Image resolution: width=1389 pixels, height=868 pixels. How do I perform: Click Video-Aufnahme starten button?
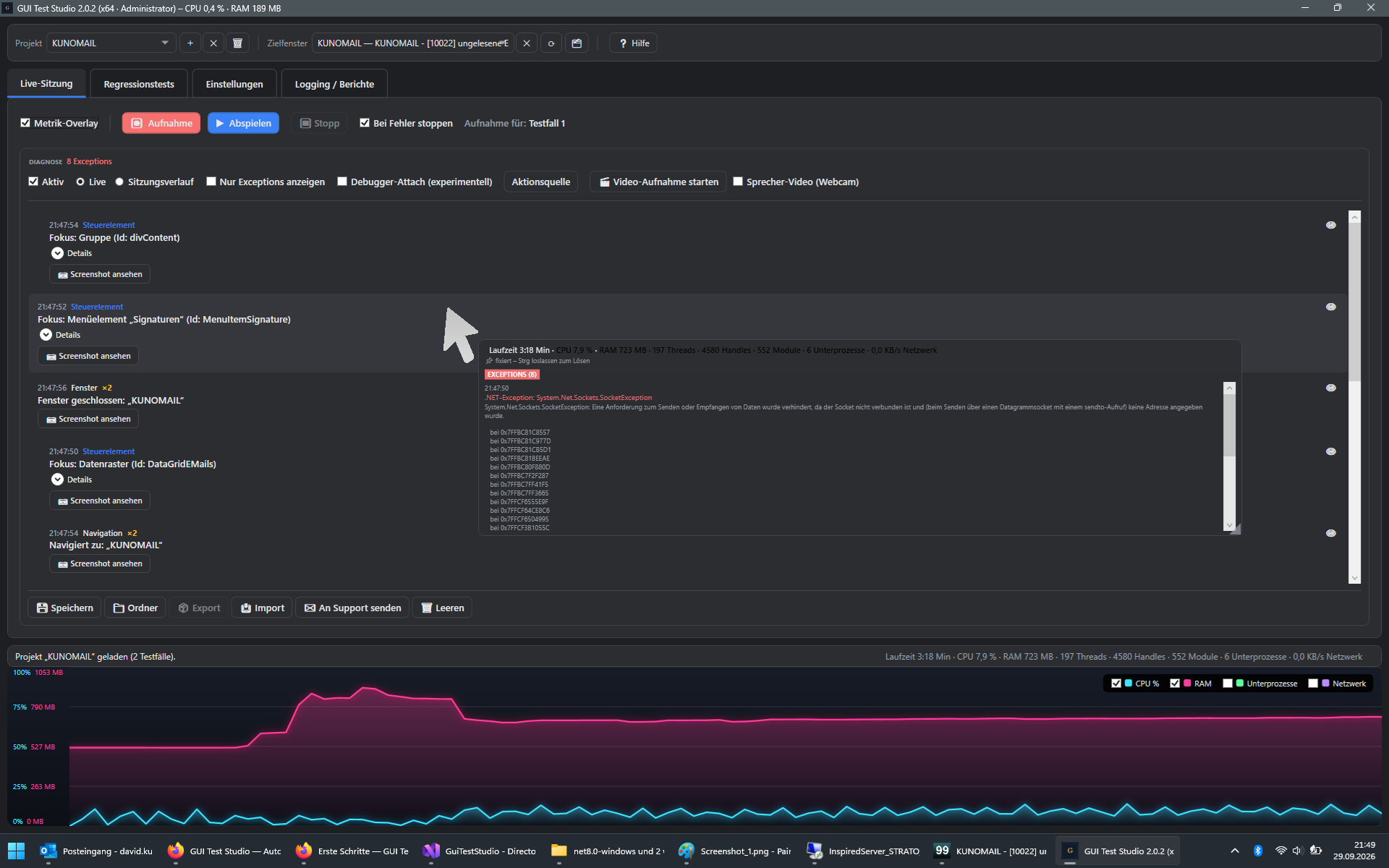point(658,182)
